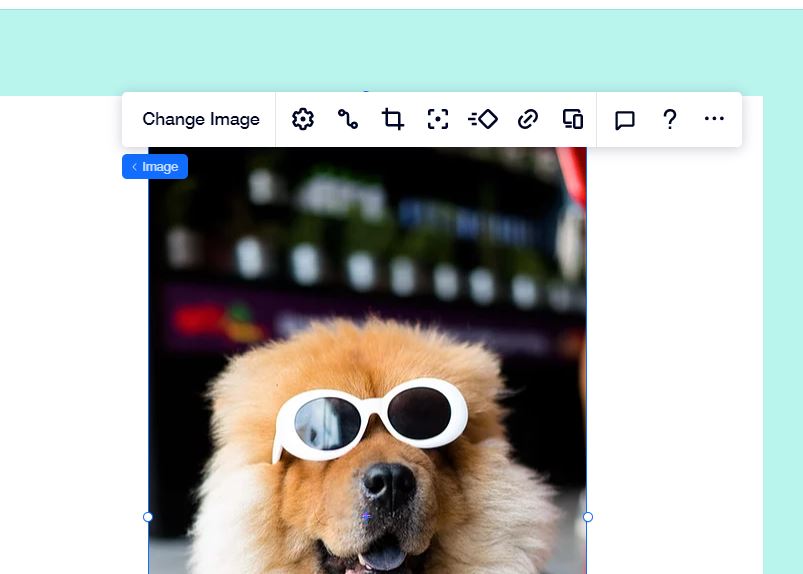
Task: Add a link with chain icon
Action: click(x=528, y=119)
